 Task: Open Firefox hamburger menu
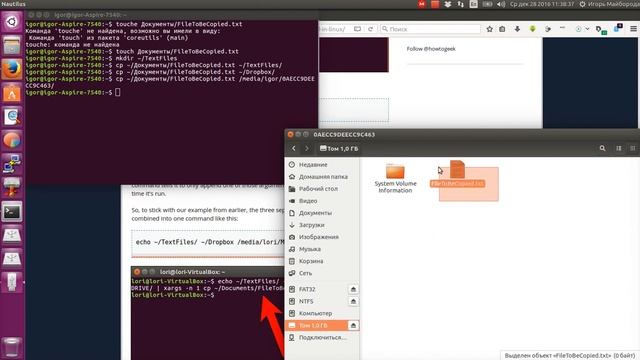click(633, 29)
